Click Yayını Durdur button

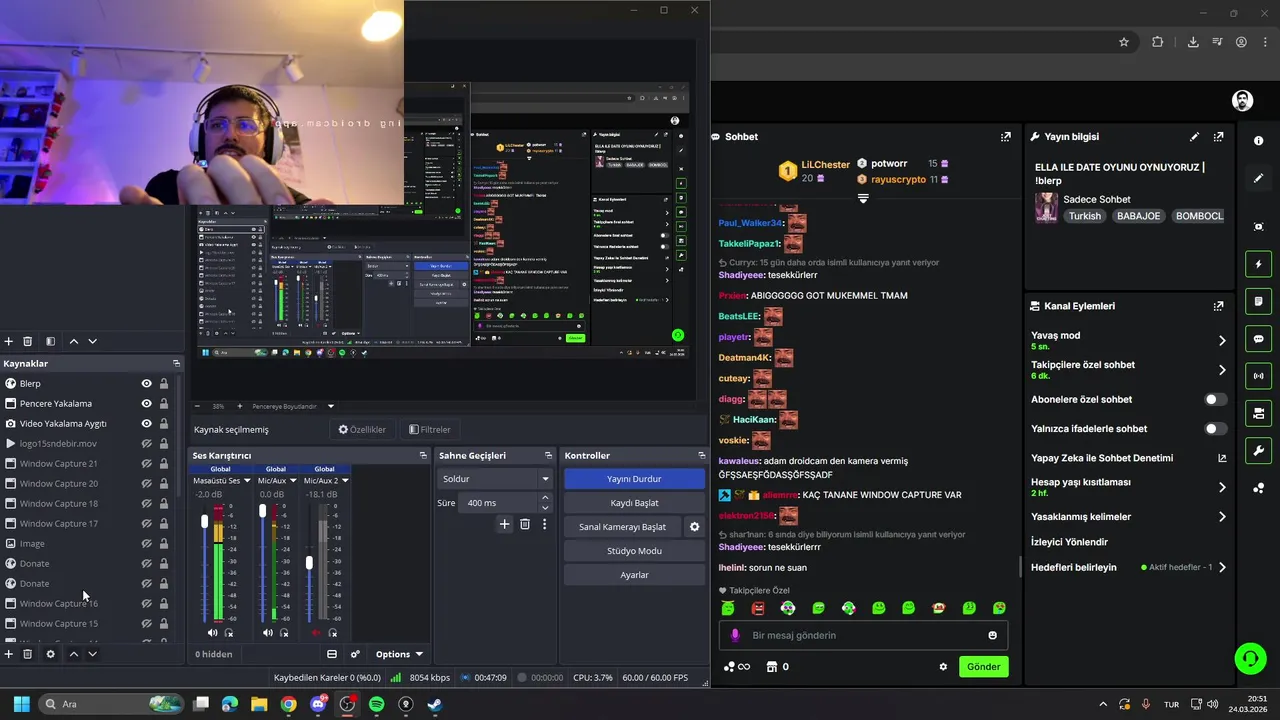[x=634, y=479]
